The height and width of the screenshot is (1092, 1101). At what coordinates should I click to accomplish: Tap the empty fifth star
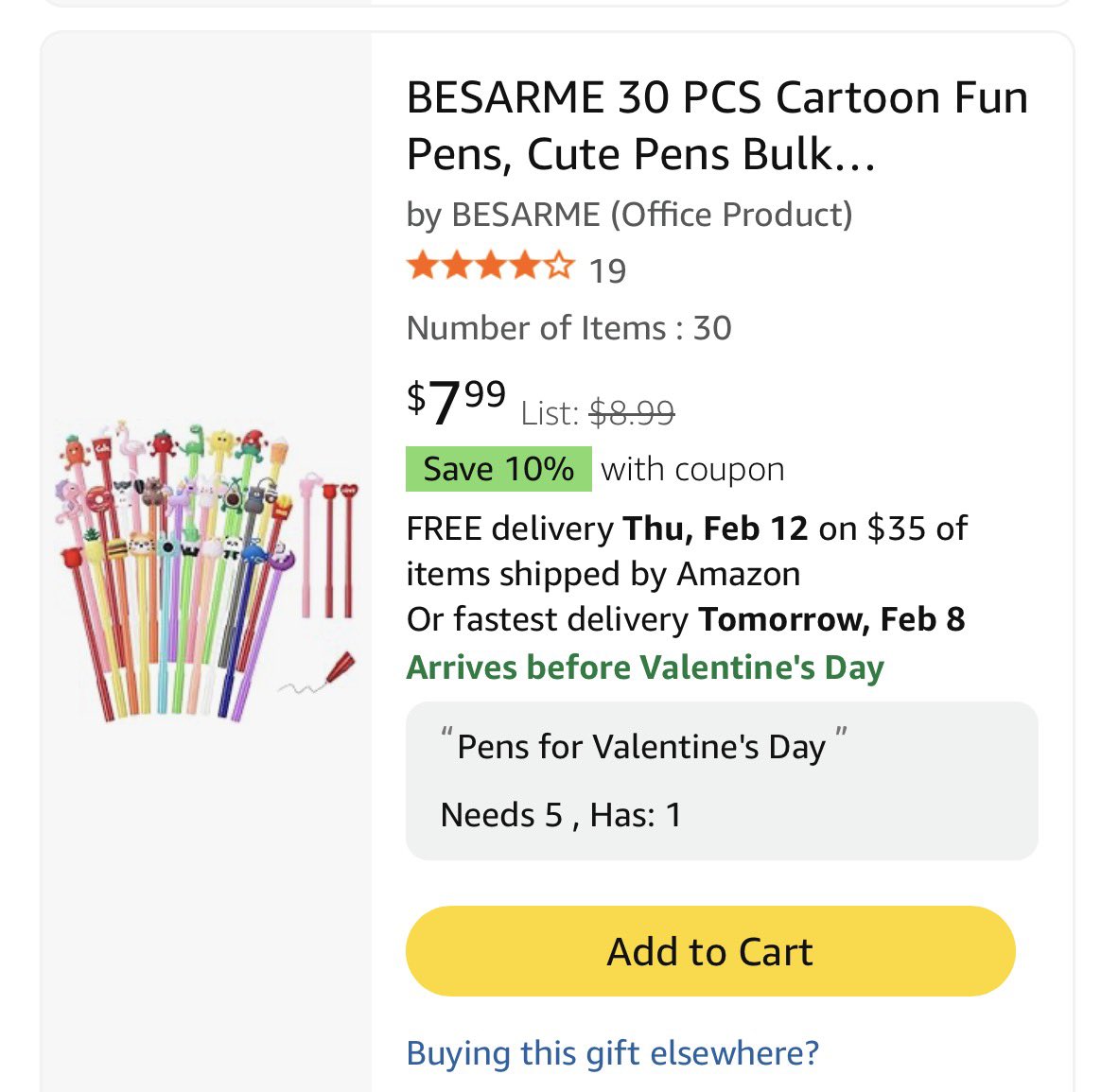(559, 268)
